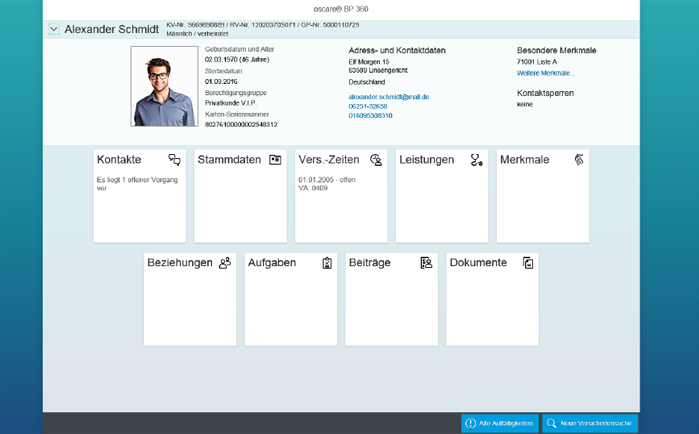Click the Aufgaben clipboard icon
Screen dimensions: 699x434
[326, 263]
